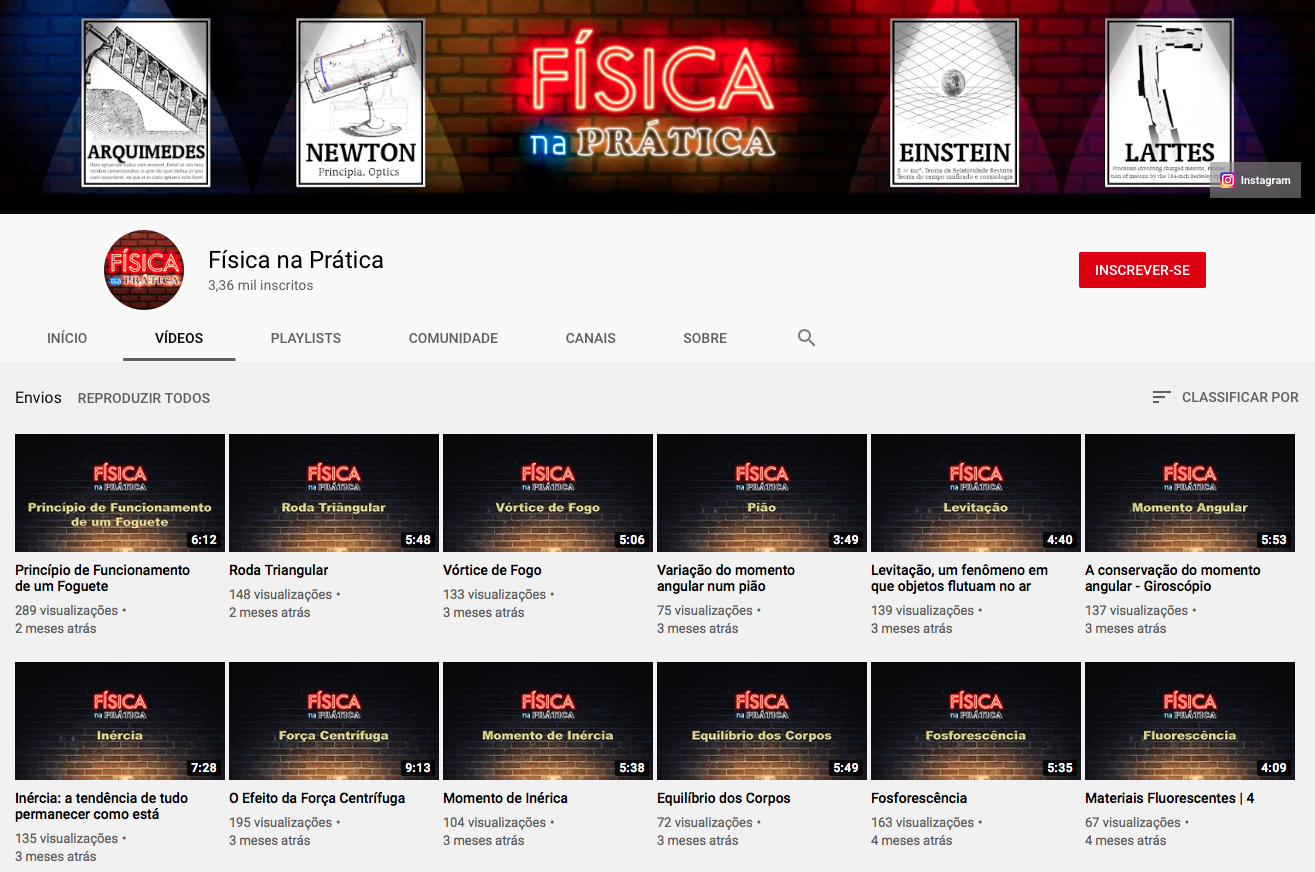Open the Canais tab

[x=591, y=338]
